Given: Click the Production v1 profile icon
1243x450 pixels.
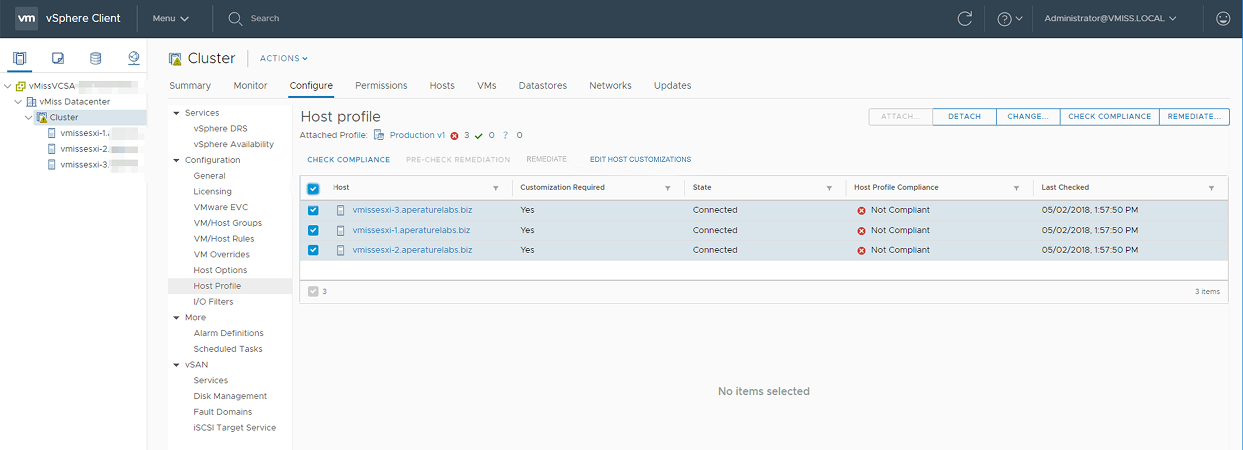Looking at the screenshot, I should click(379, 135).
